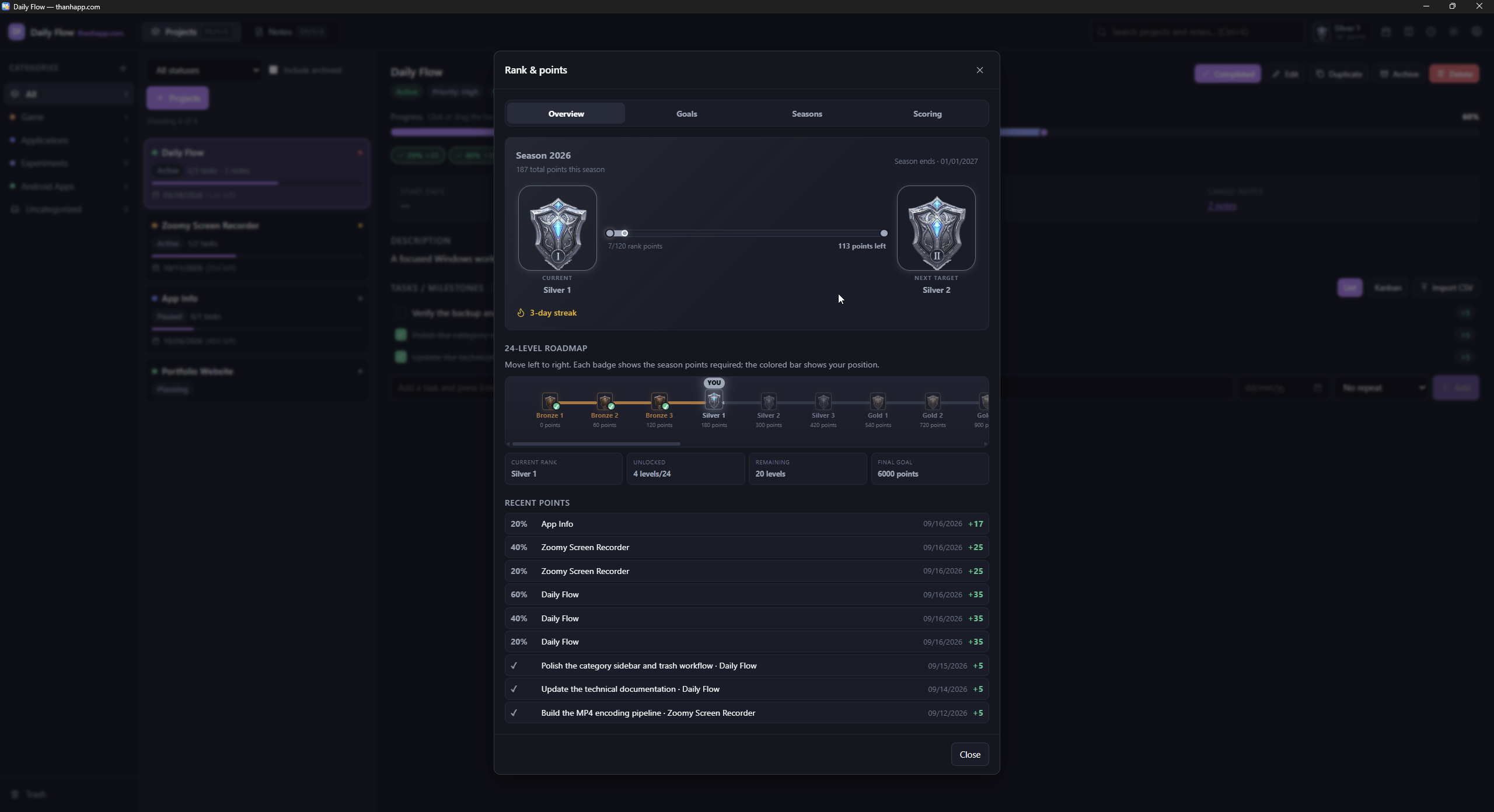Click the purple Completed button behind dialog
This screenshot has width=1494, height=812.
(x=1227, y=74)
